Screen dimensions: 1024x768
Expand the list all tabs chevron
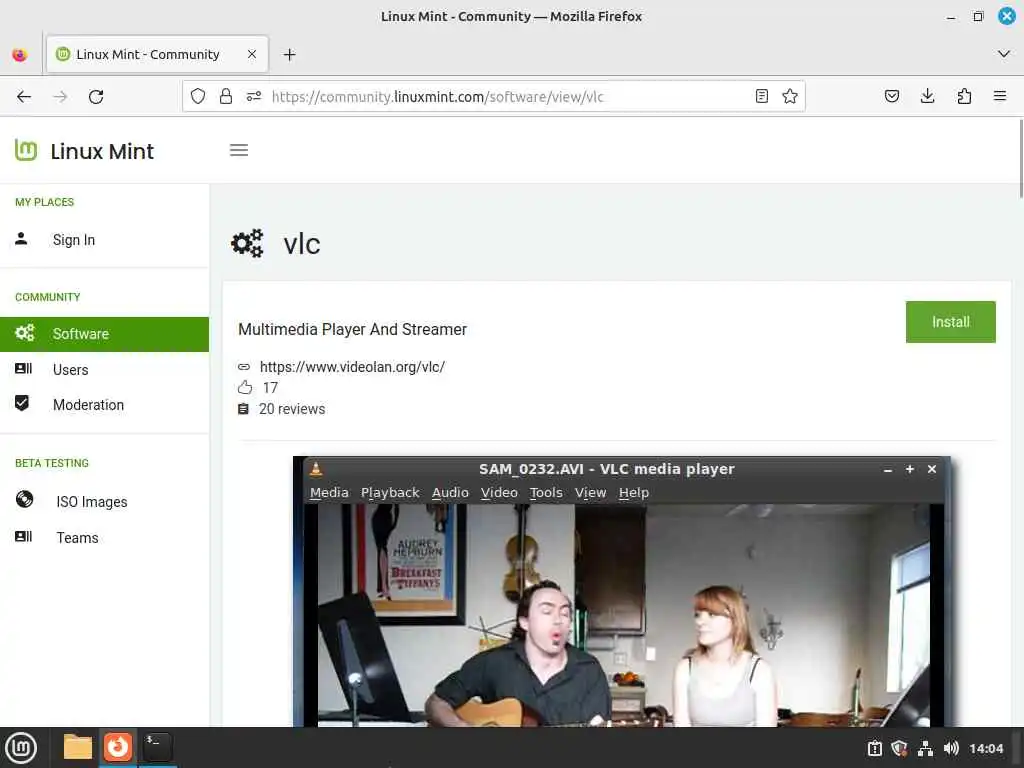[x=1004, y=54]
